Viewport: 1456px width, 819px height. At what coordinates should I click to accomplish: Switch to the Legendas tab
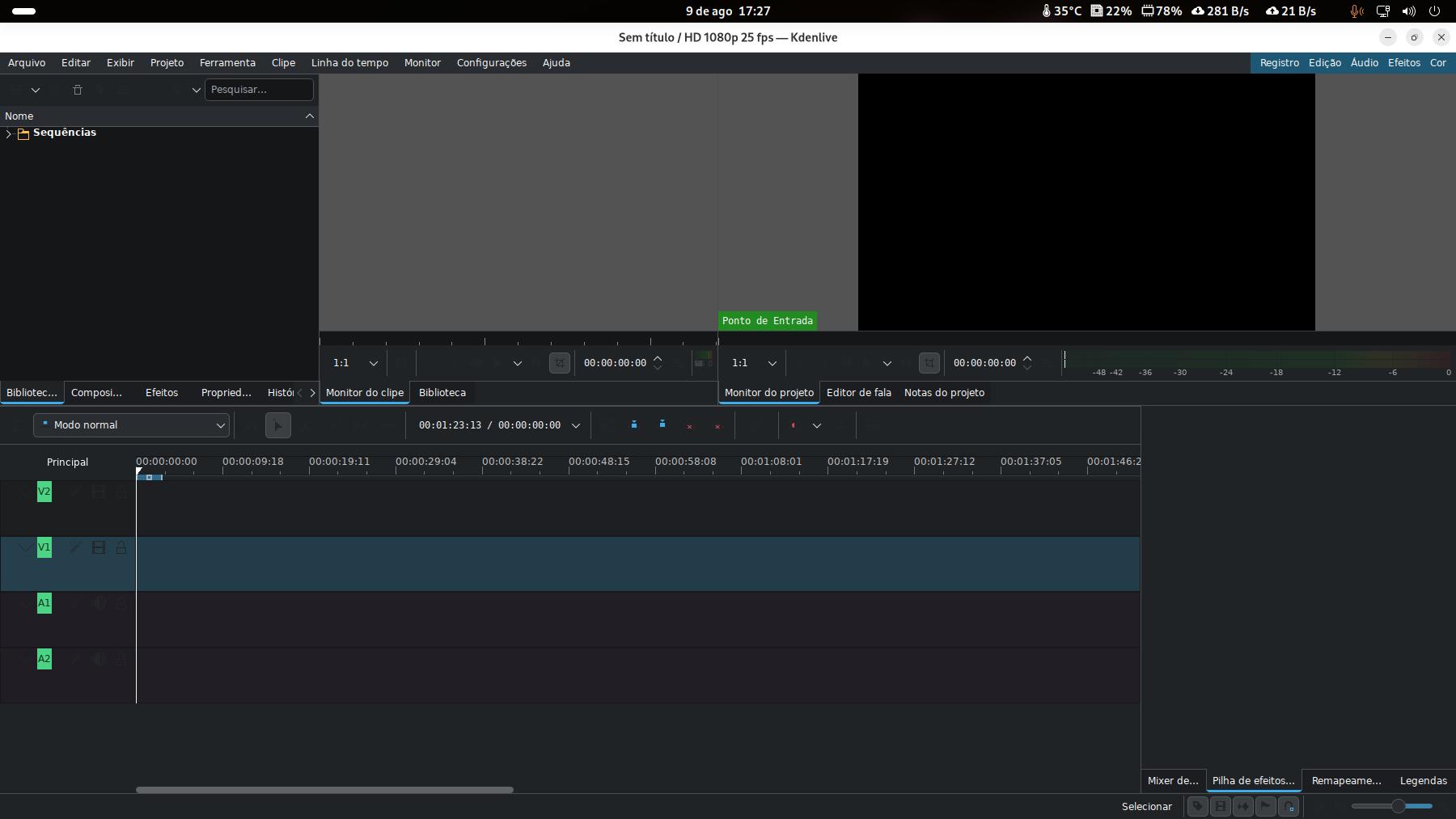coord(1423,781)
